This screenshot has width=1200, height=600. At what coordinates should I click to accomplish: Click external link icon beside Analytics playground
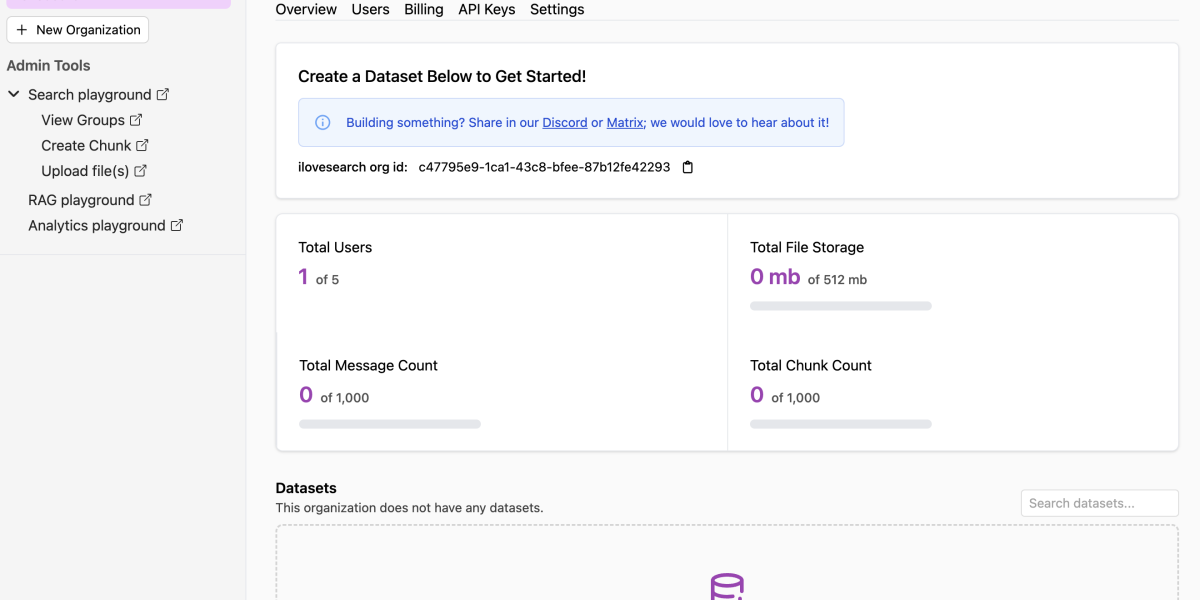coord(177,225)
